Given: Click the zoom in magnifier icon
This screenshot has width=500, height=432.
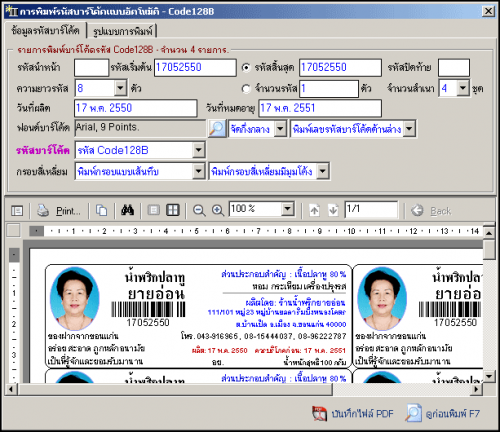Looking at the screenshot, I should tap(218, 211).
